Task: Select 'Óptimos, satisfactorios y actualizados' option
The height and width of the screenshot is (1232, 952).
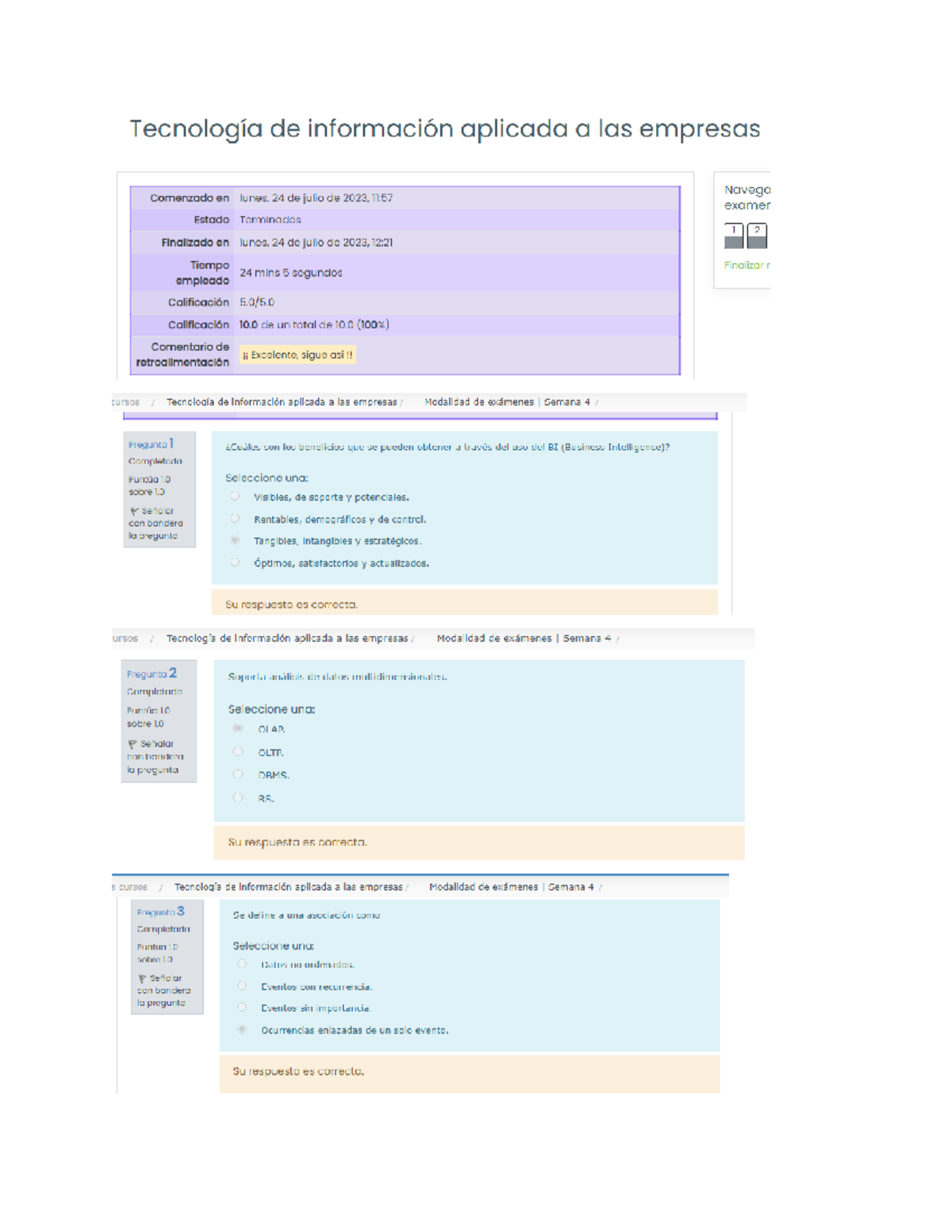Action: (x=235, y=562)
